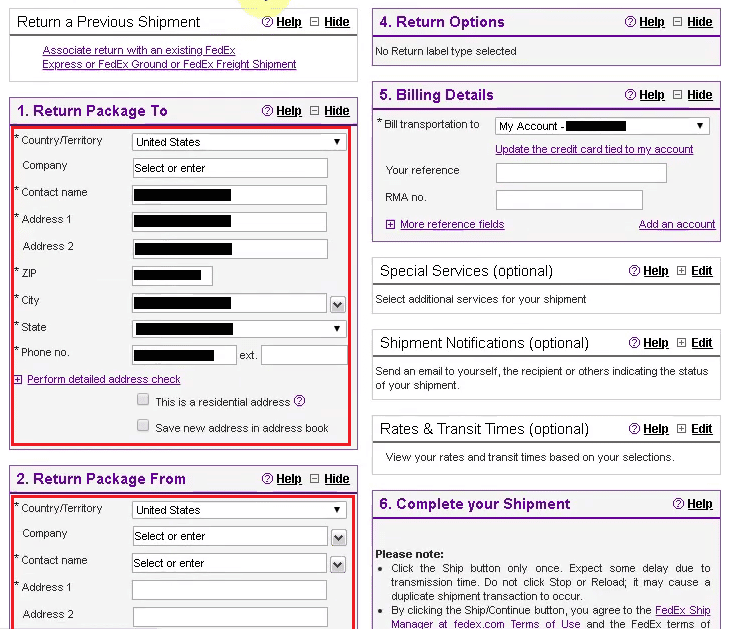Click the ZIP field in Return Package To

tap(172, 276)
